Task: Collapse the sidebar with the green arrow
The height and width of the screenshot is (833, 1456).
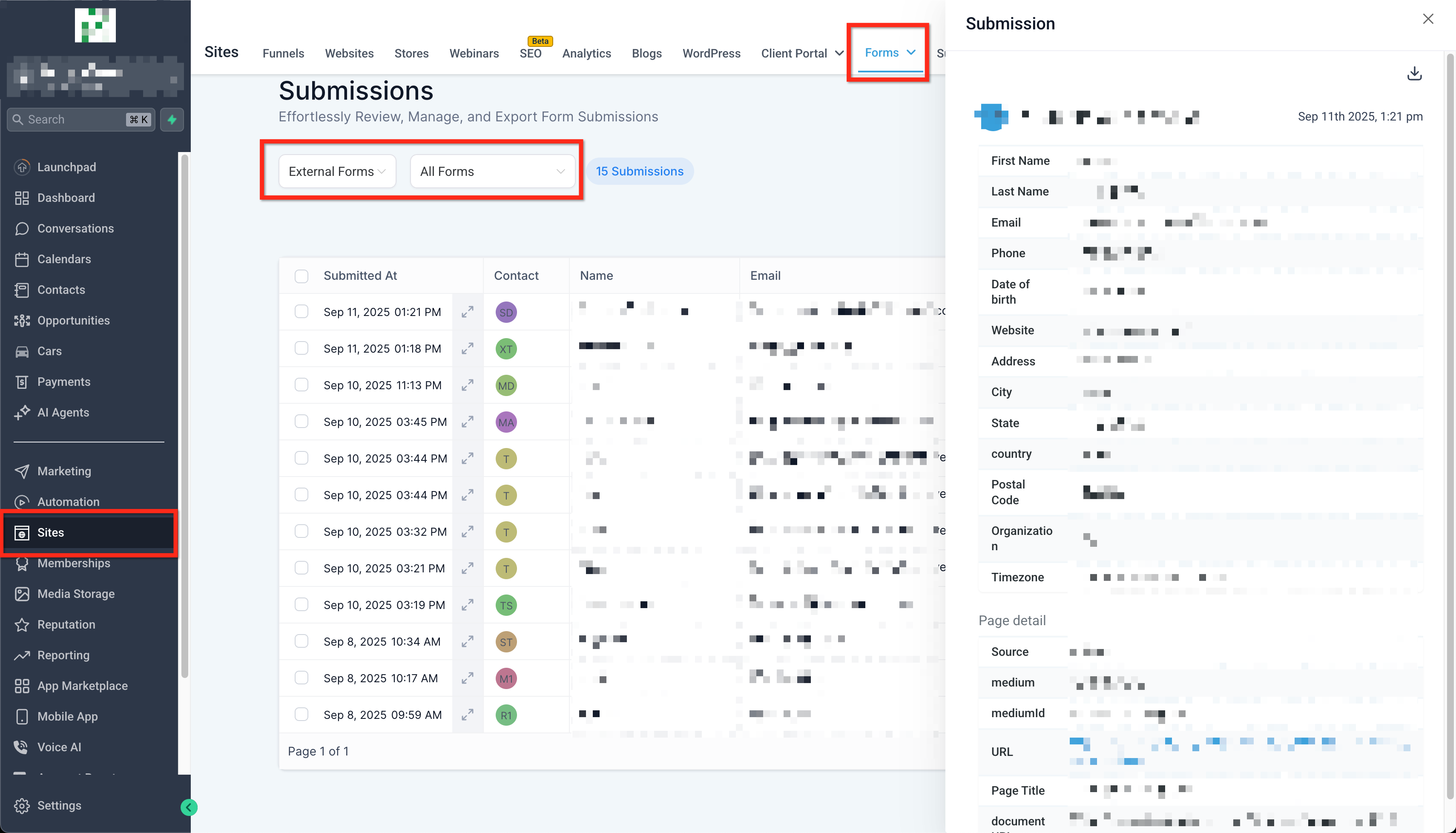Action: click(x=189, y=807)
